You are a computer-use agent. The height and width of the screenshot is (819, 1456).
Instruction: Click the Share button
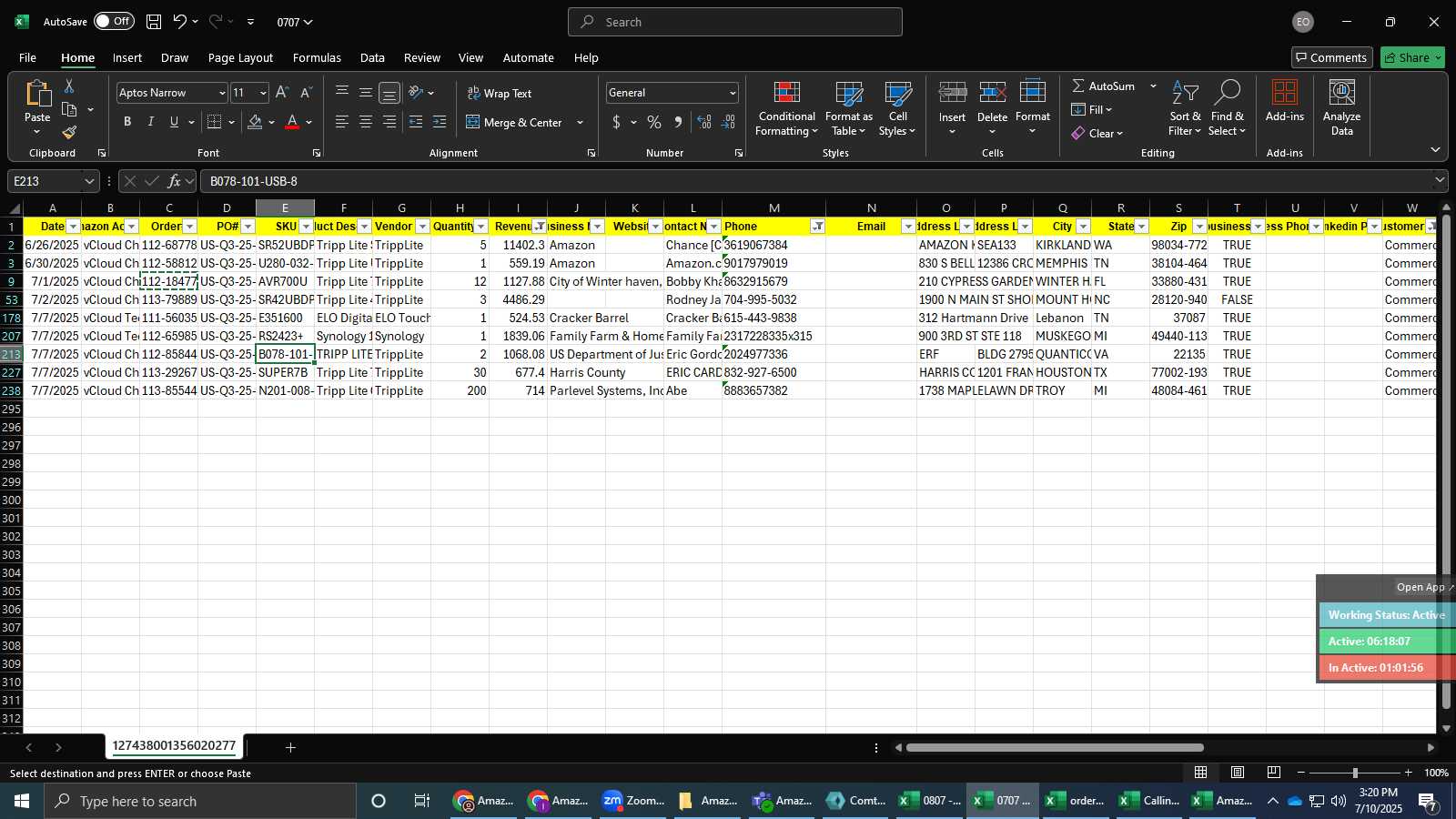(x=1412, y=57)
